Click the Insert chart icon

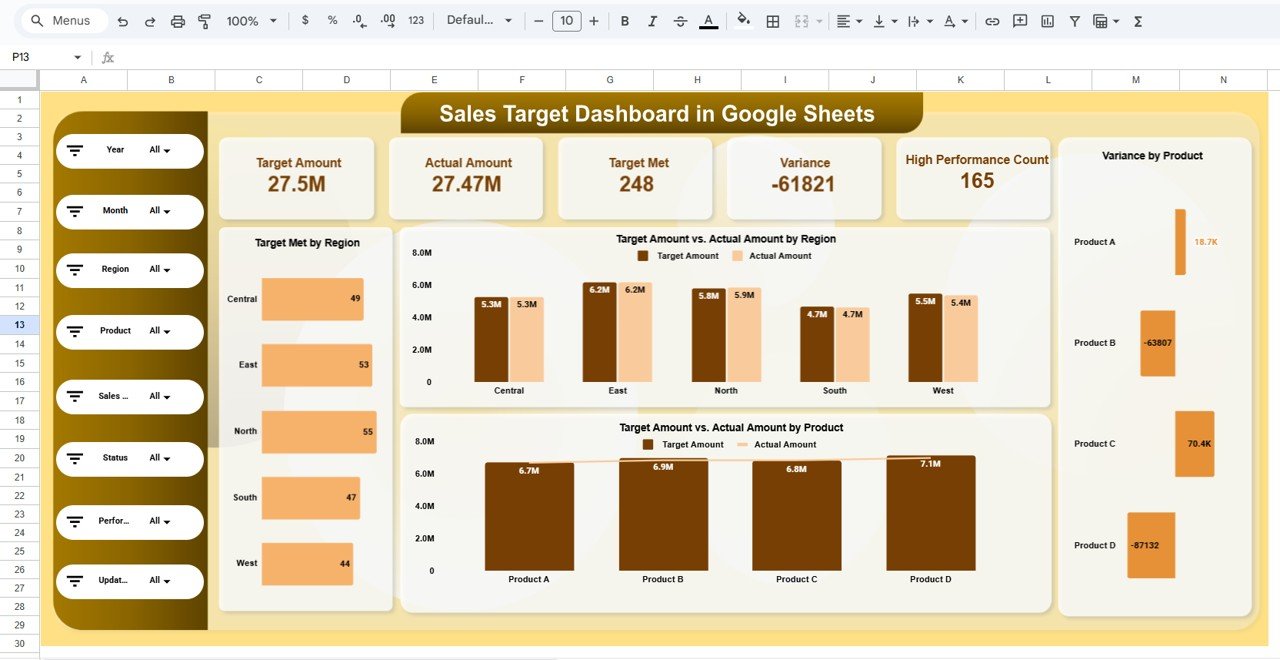[1046, 20]
